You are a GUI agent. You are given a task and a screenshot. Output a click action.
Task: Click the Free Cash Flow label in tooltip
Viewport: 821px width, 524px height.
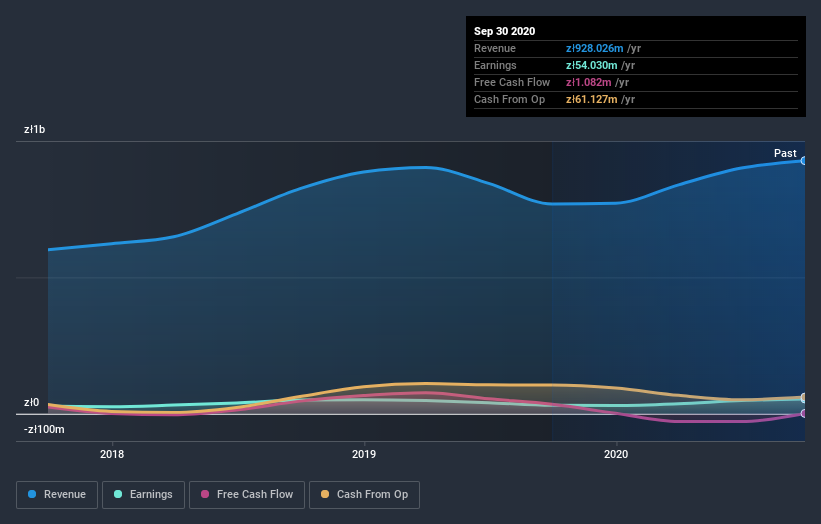coord(512,82)
